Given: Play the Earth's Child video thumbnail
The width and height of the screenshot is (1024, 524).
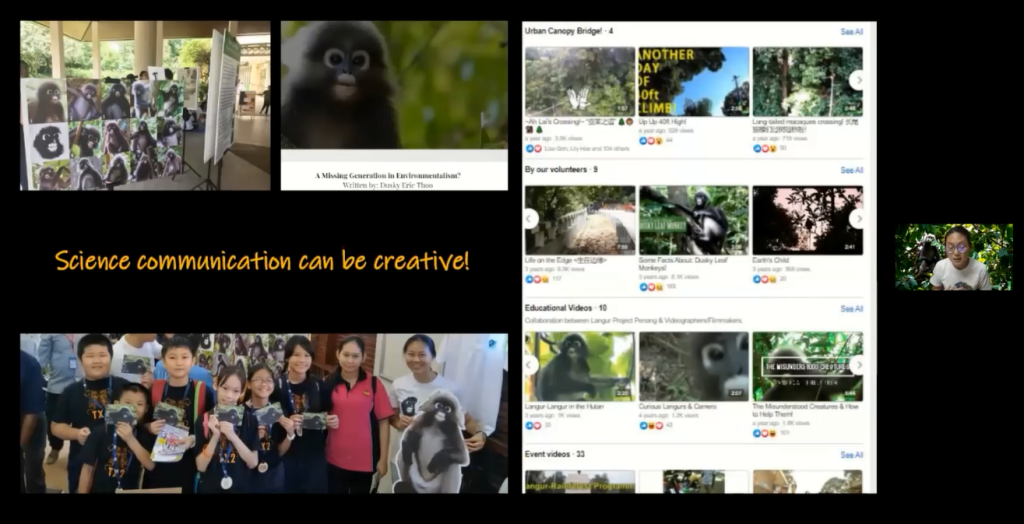Looking at the screenshot, I should click(807, 220).
